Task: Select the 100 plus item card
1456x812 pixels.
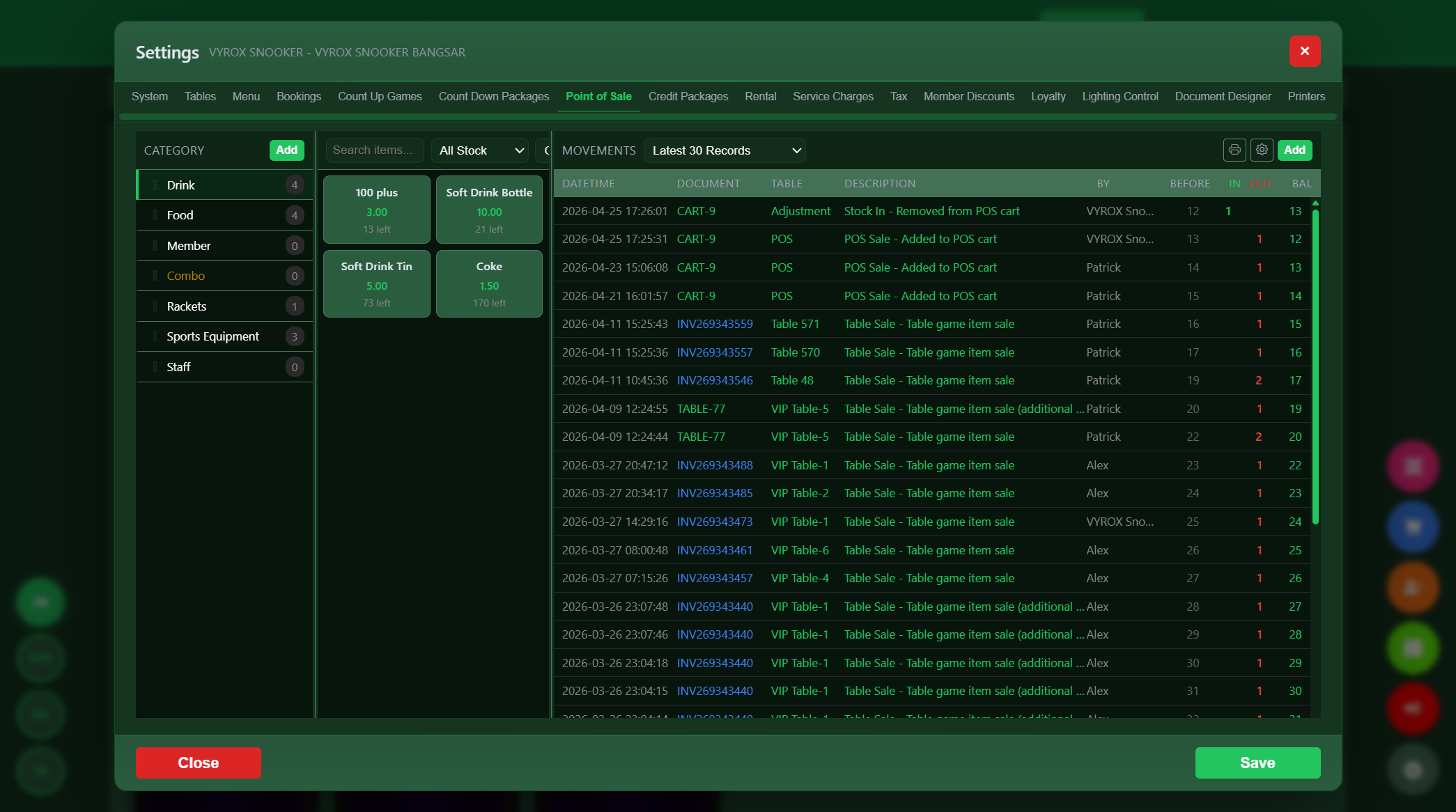Action: click(x=377, y=210)
